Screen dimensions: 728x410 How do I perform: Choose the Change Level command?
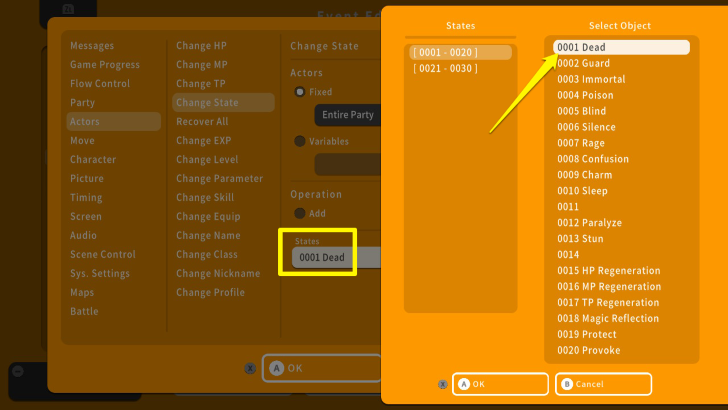point(207,160)
